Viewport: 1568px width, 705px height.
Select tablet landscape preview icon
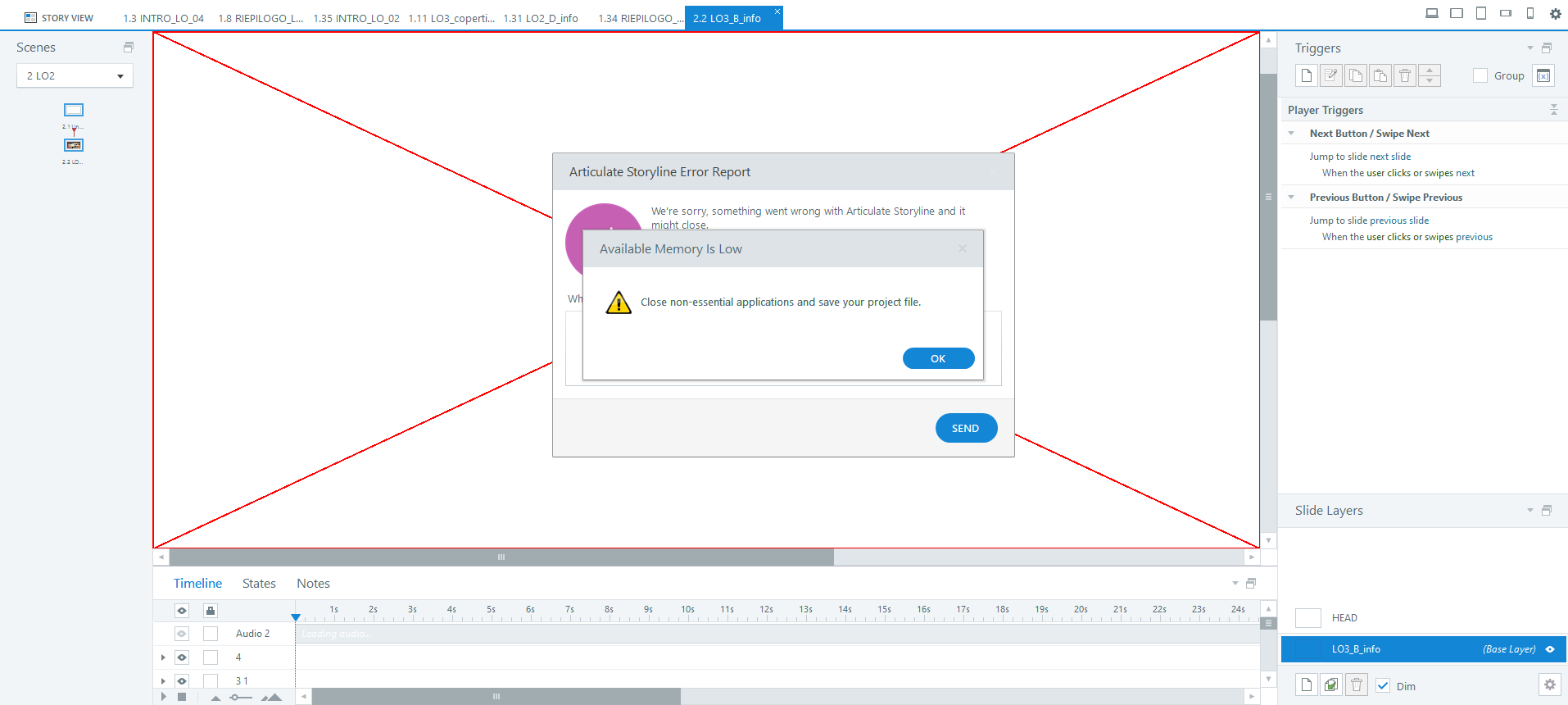coord(1457,13)
